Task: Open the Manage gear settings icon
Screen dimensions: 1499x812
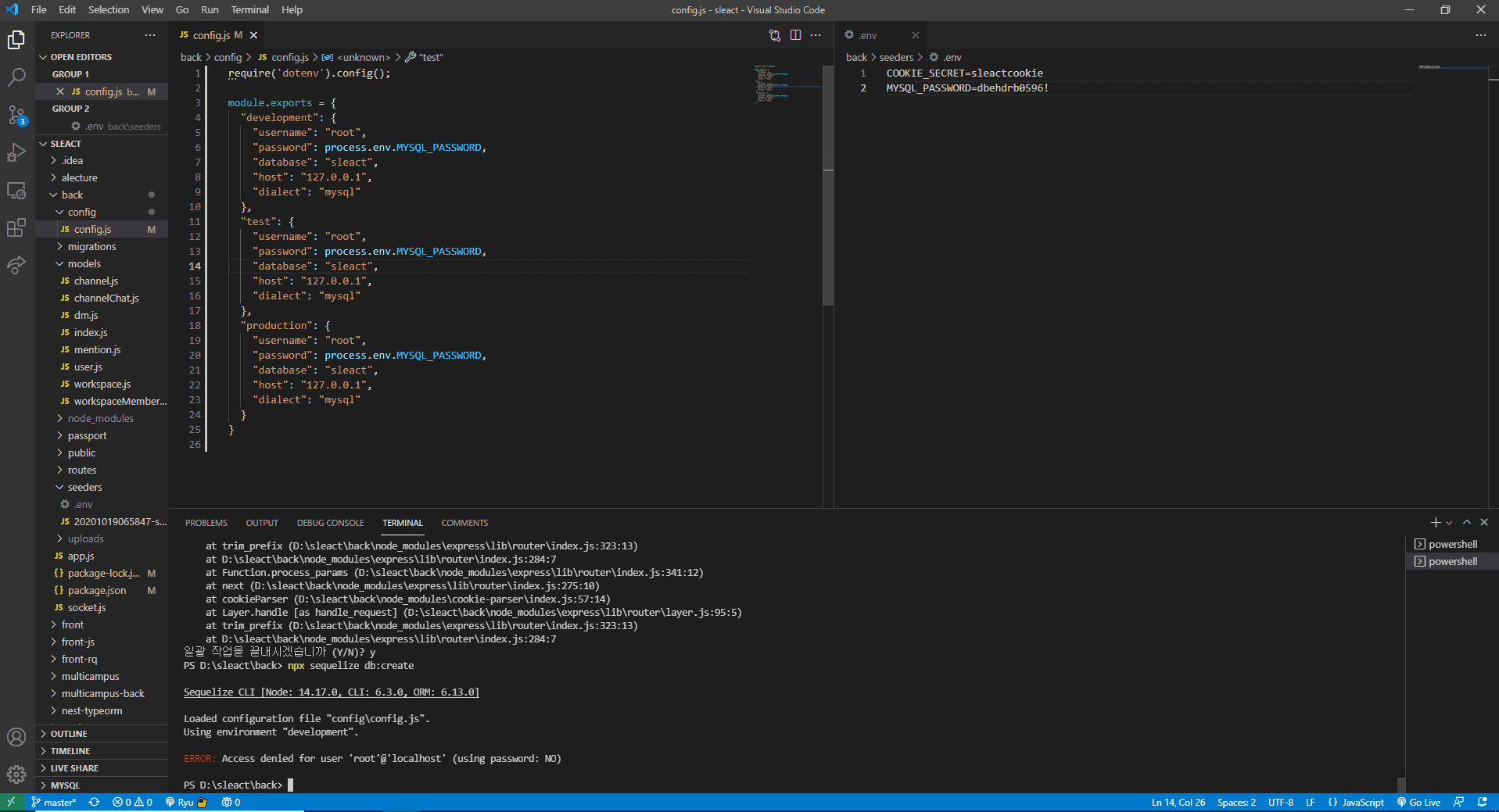Action: click(16, 774)
